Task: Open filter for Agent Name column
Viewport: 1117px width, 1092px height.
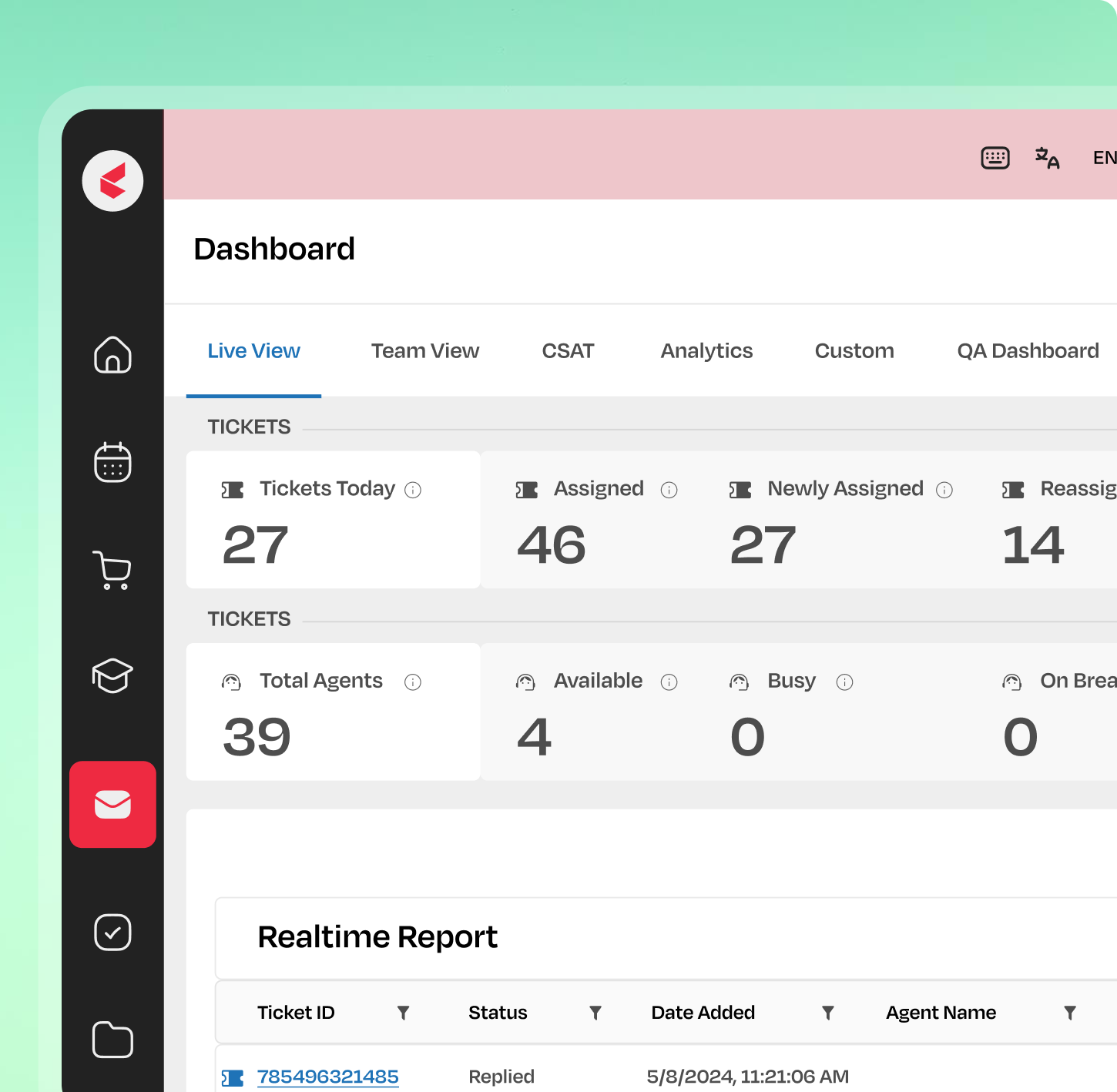Action: pos(1070,1013)
